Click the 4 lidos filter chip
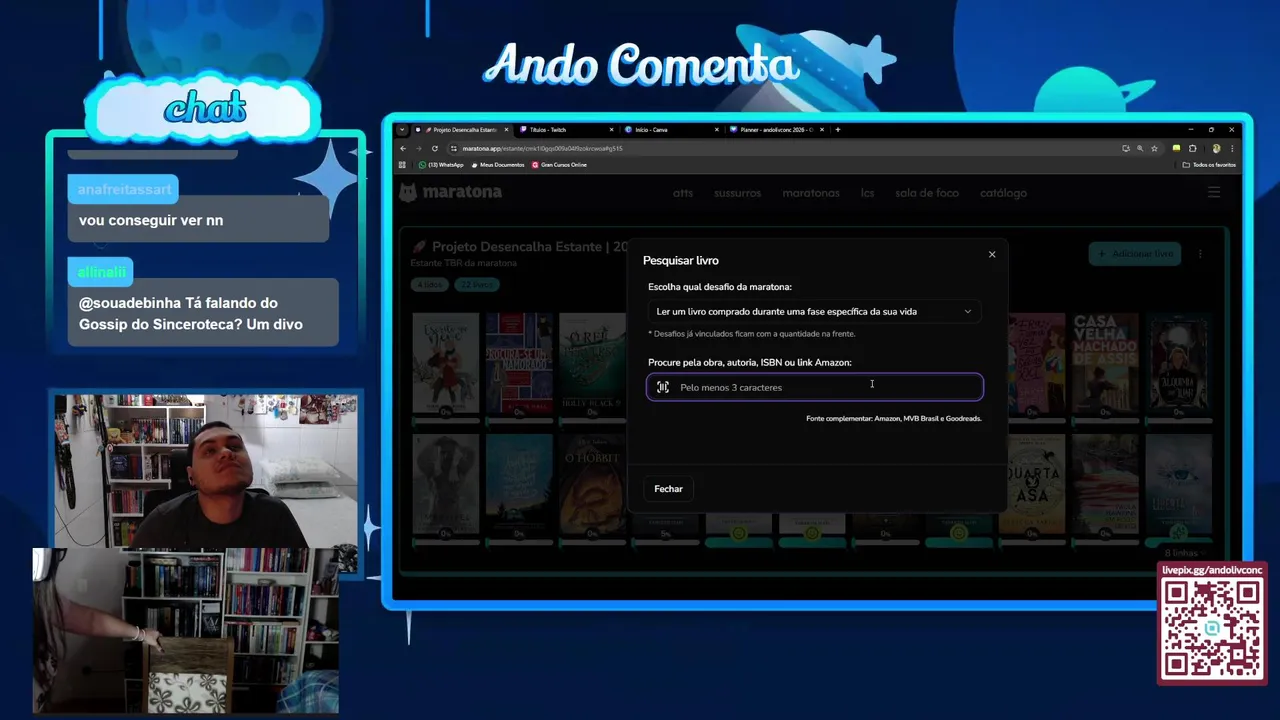This screenshot has width=1280, height=720. pyautogui.click(x=429, y=285)
